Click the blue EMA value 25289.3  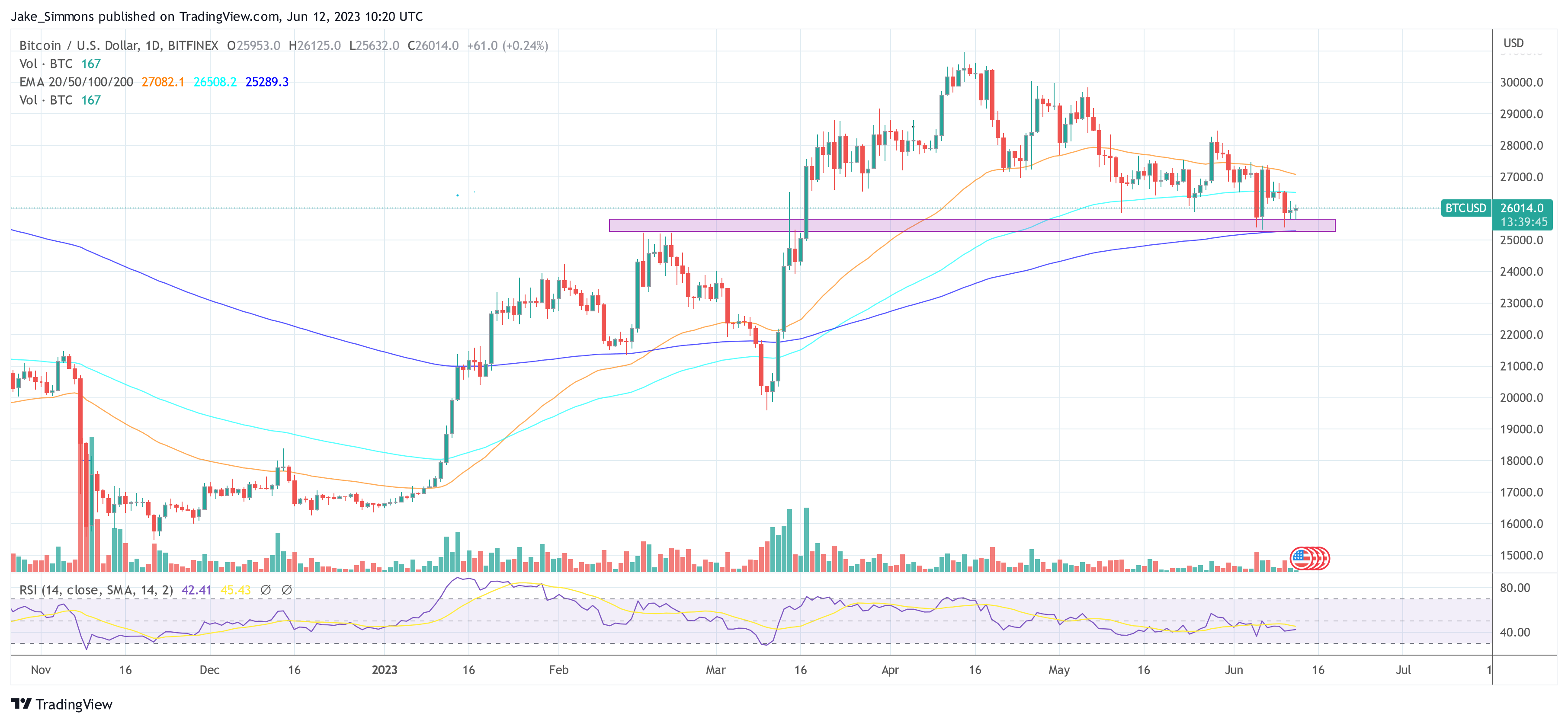pos(266,82)
